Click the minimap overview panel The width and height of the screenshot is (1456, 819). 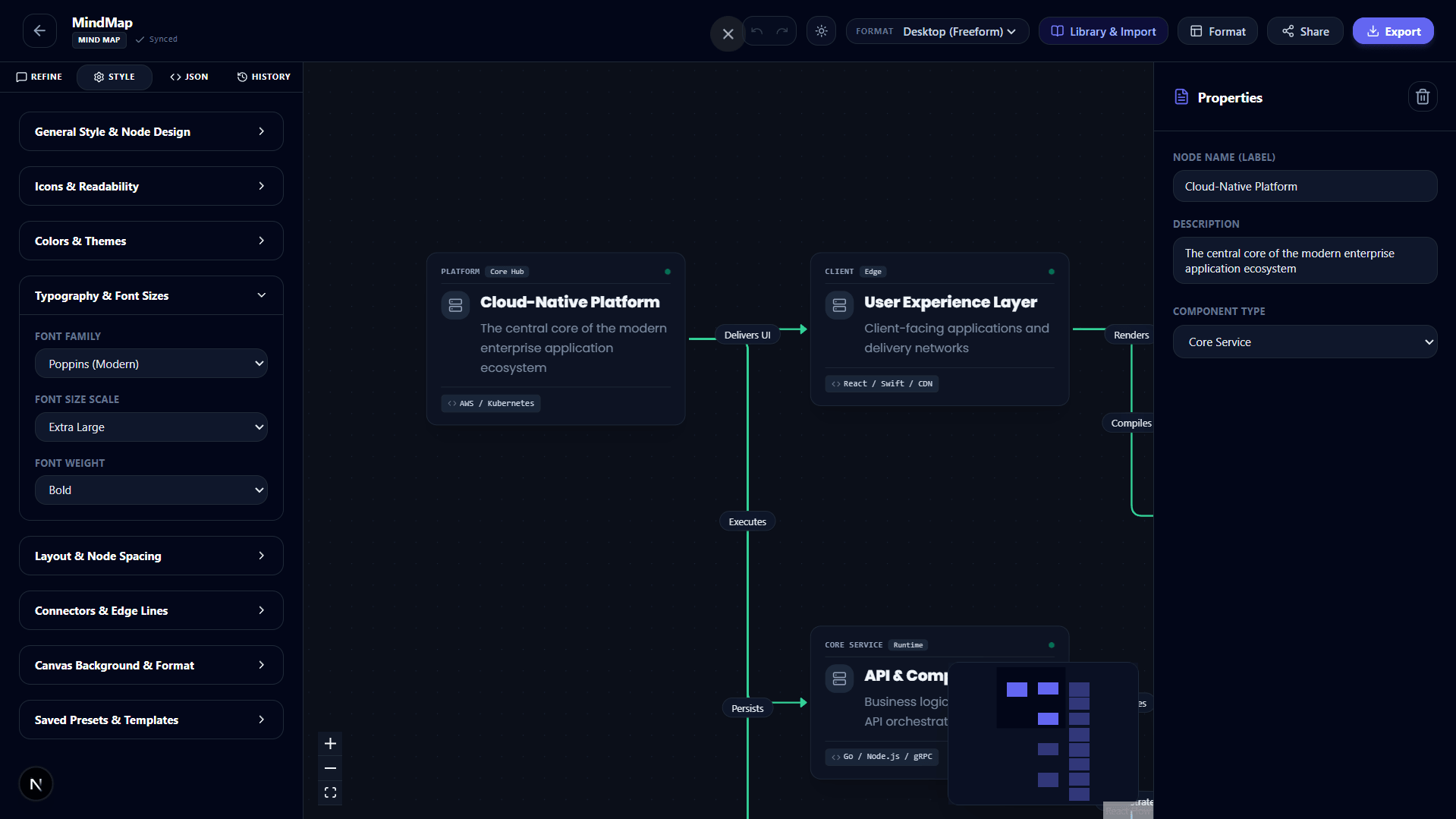1042,733
